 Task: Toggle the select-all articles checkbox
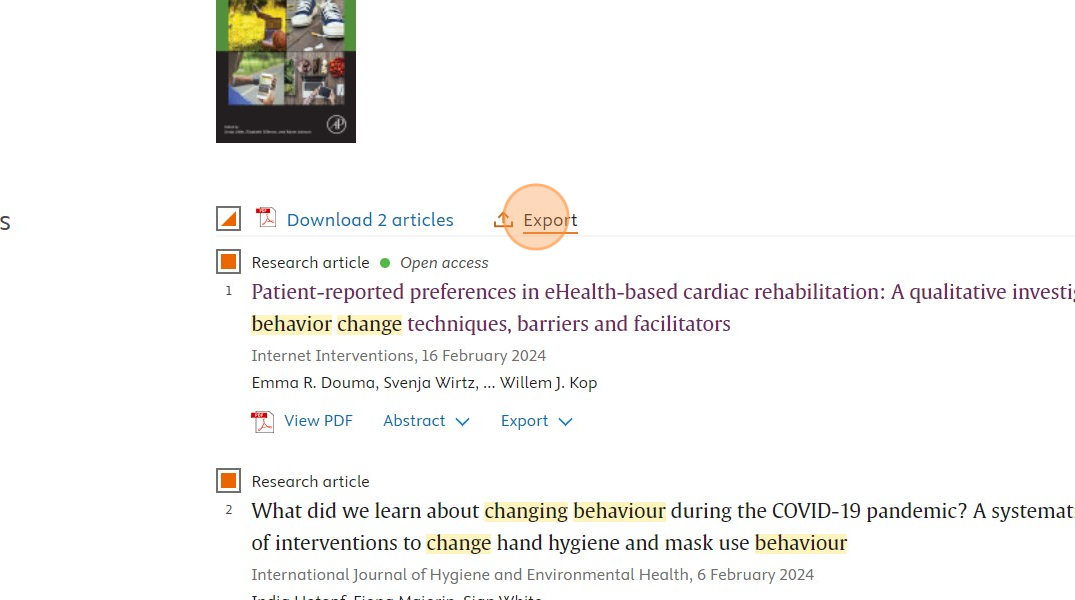[228, 217]
